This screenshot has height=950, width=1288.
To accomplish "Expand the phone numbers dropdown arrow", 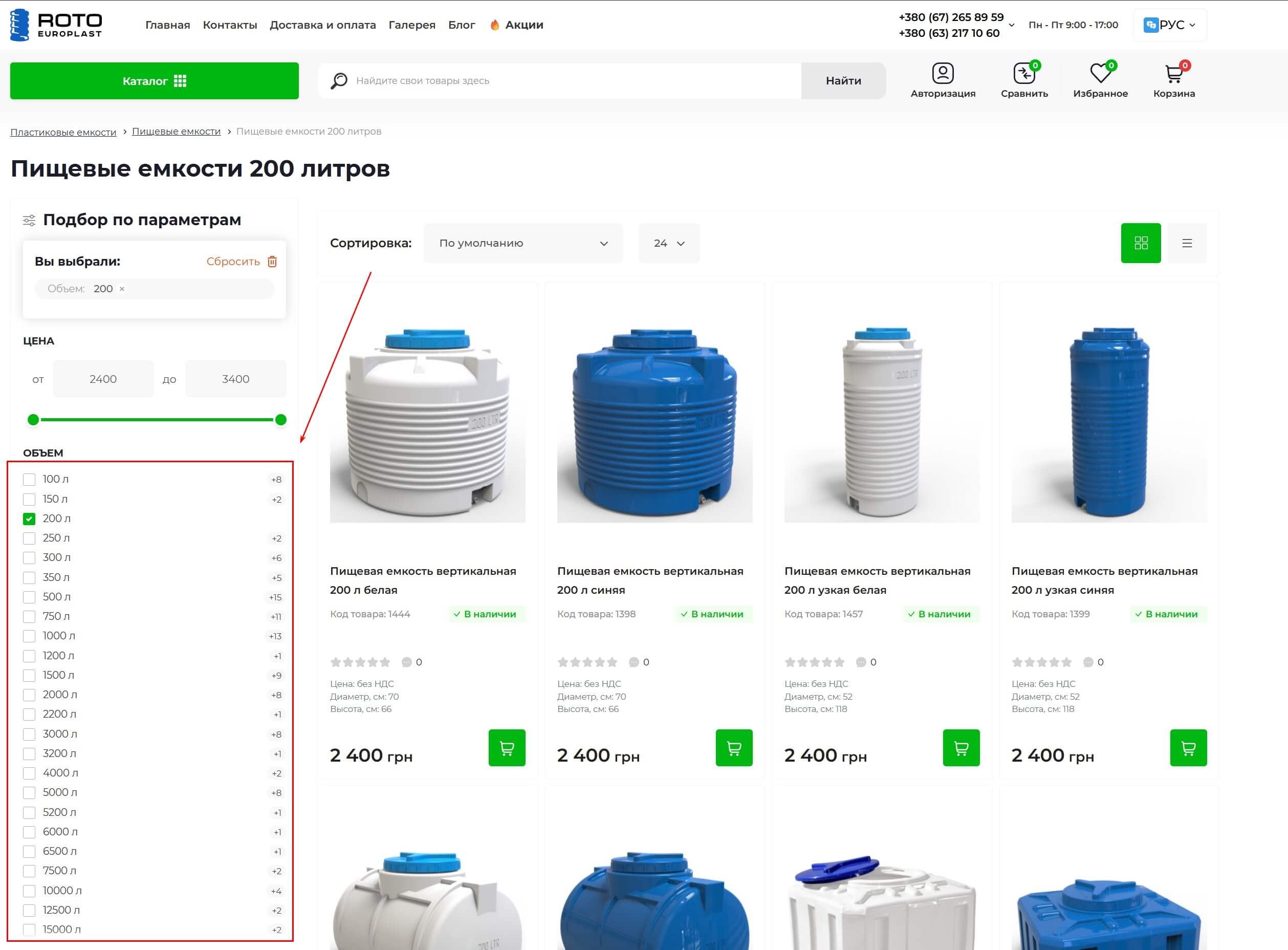I will pyautogui.click(x=1012, y=25).
